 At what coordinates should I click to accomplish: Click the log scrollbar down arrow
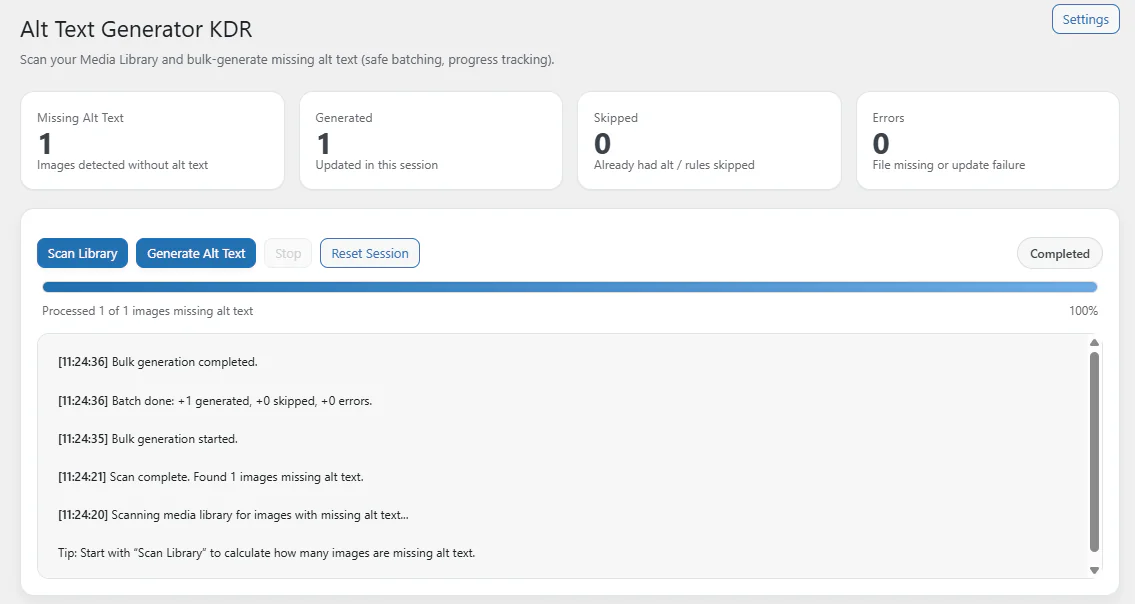(1094, 570)
